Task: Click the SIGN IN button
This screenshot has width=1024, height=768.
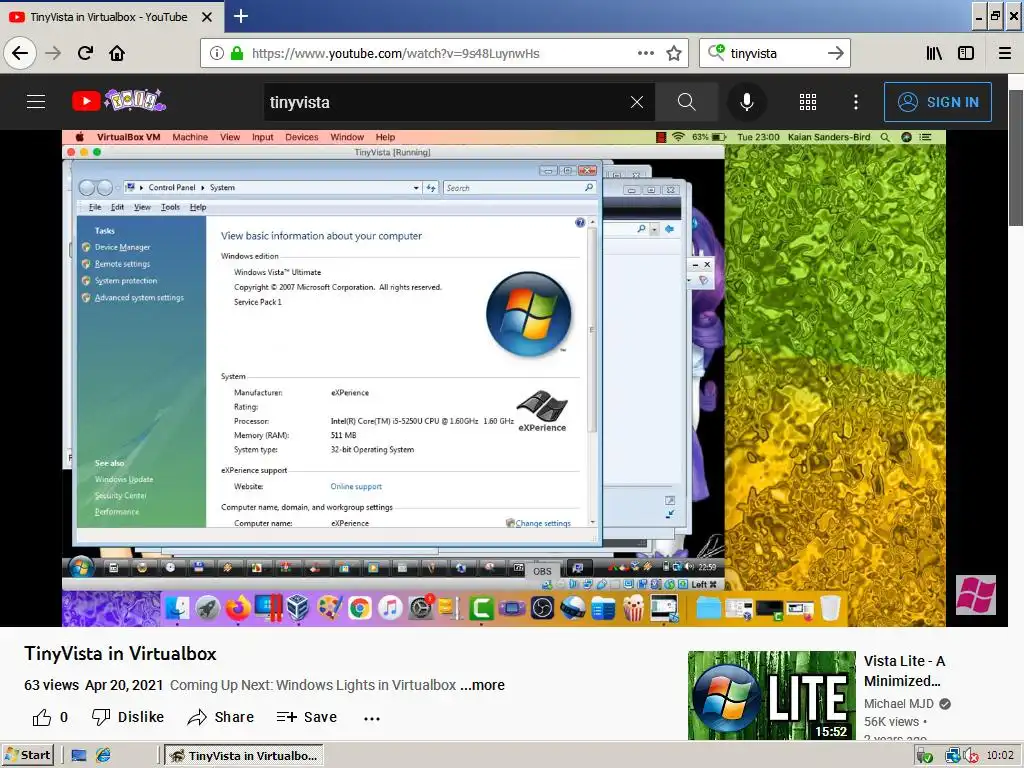Action: (x=938, y=102)
